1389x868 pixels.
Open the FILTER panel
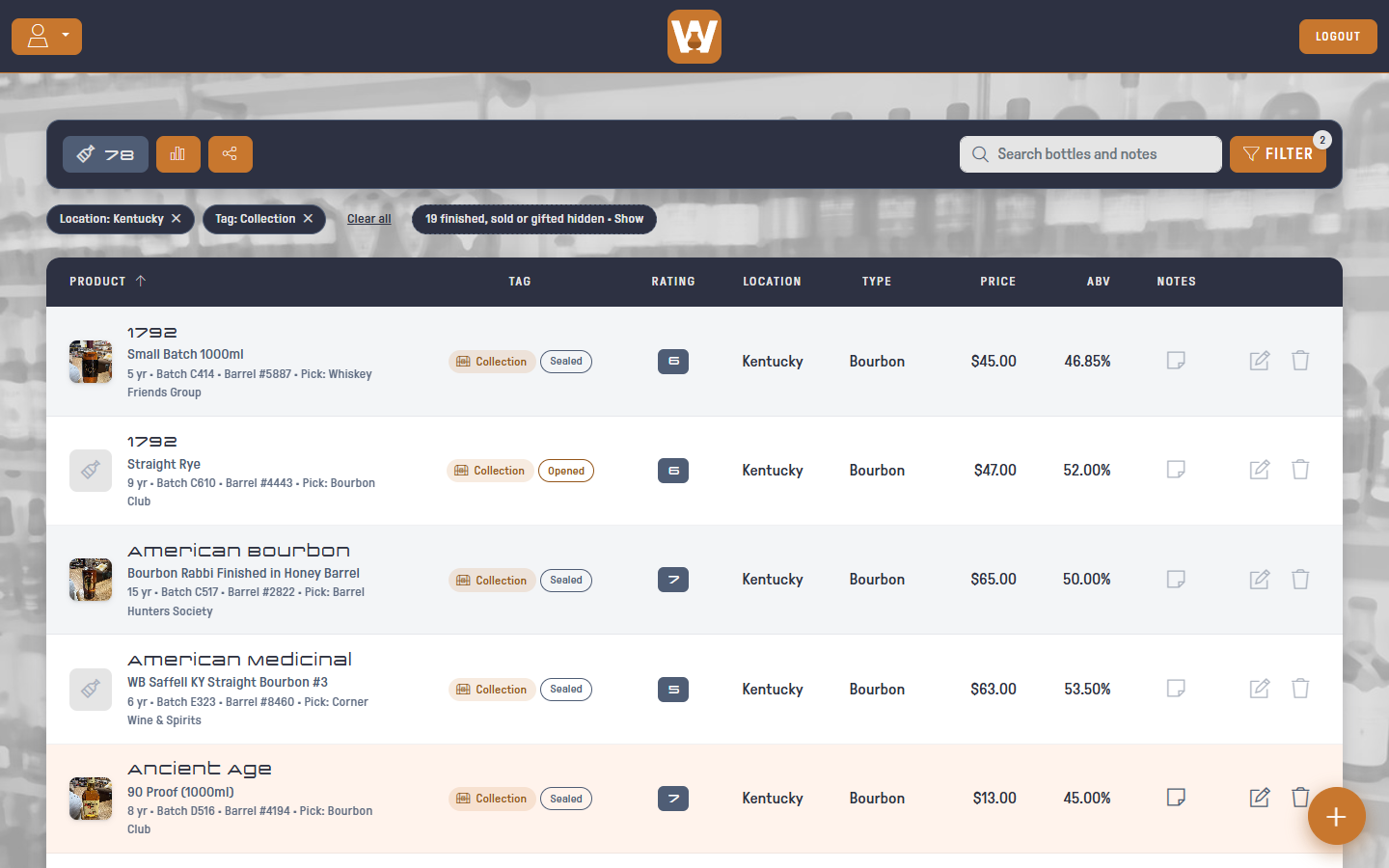1278,154
